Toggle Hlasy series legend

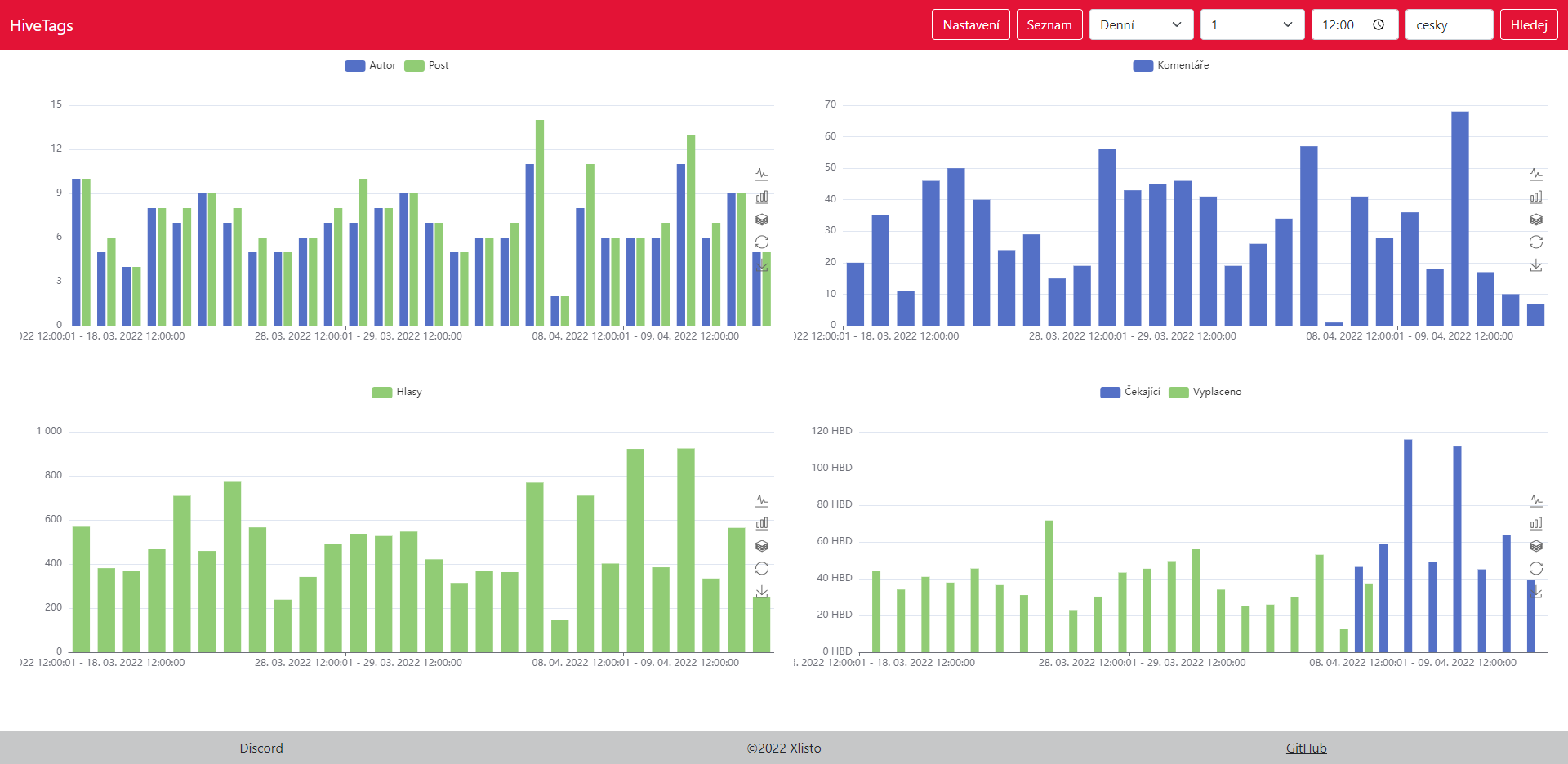(x=397, y=392)
